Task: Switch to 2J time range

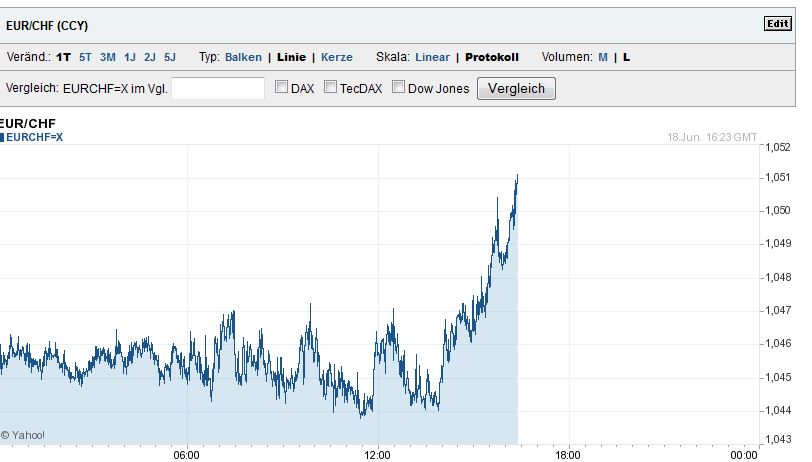Action: tap(150, 57)
